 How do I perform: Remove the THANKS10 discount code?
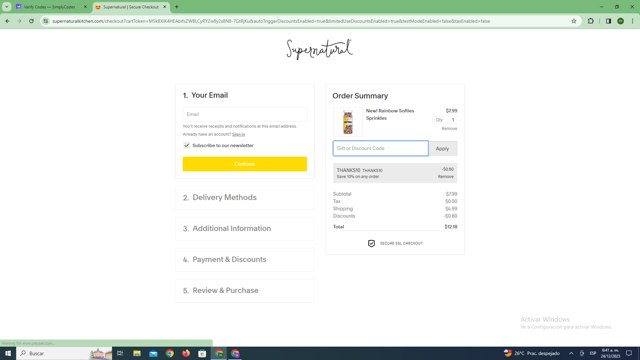click(x=446, y=177)
